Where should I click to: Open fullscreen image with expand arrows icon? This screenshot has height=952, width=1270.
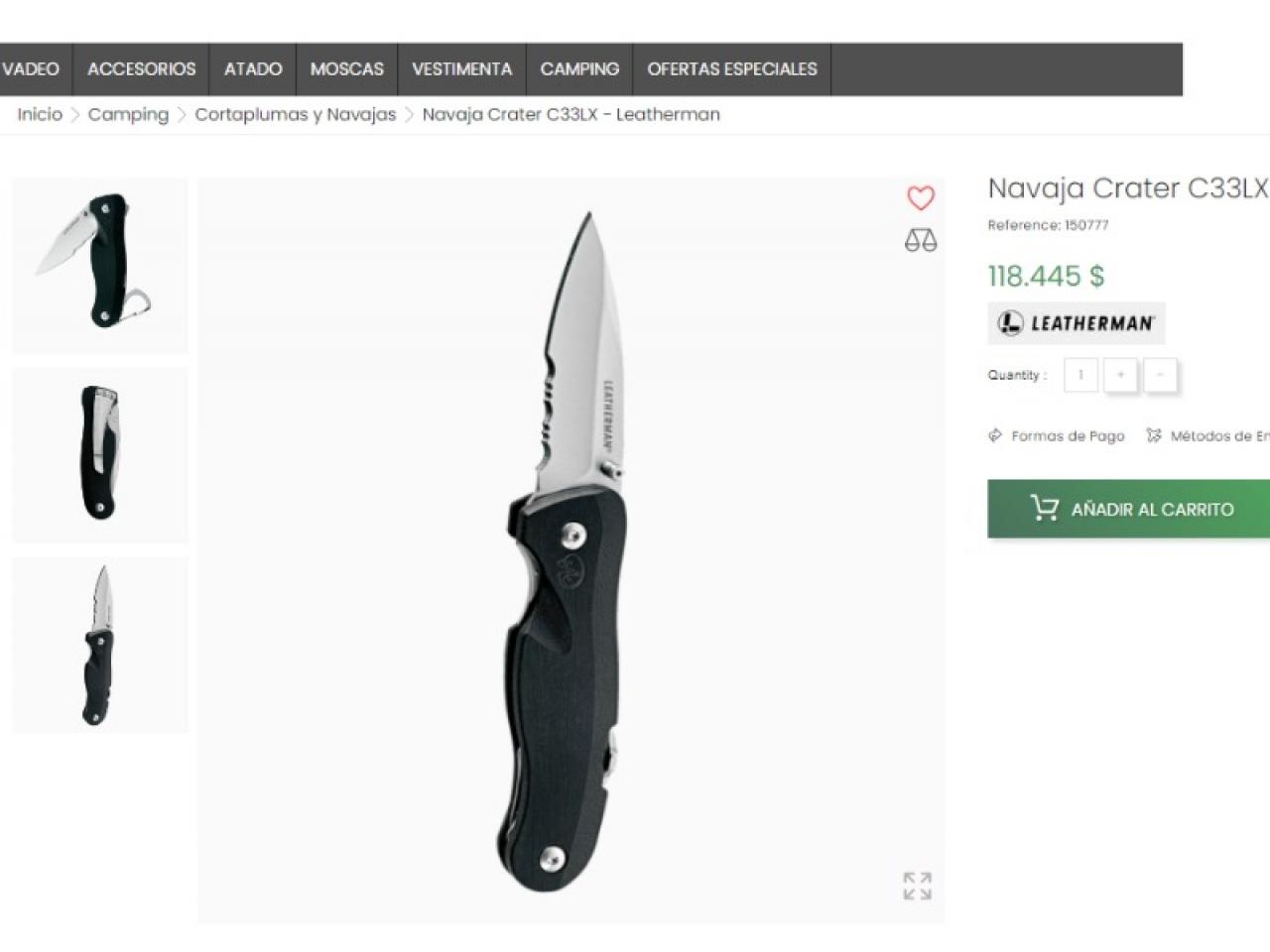[x=917, y=886]
